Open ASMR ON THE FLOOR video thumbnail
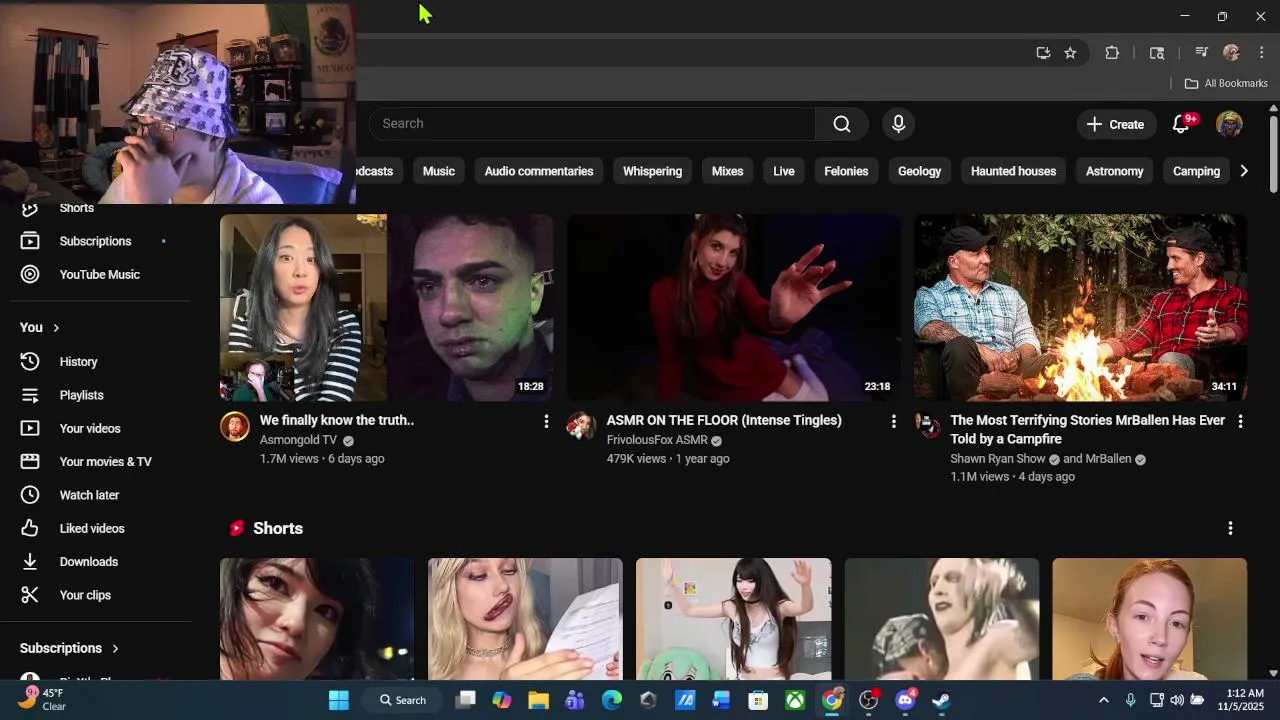The image size is (1280, 720). 733,307
